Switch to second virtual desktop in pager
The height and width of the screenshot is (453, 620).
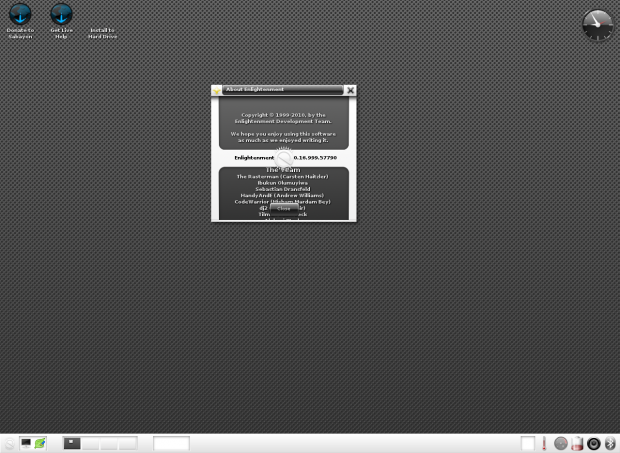click(91, 443)
